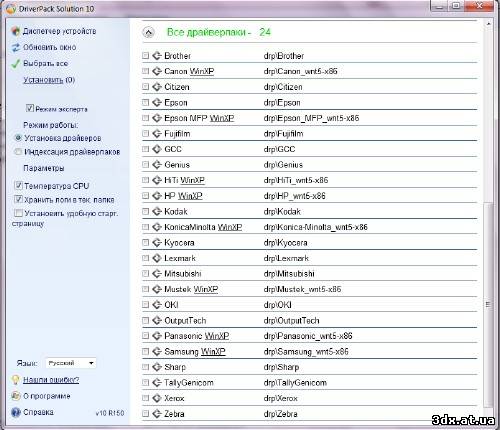Viewport: 500px width, 430px height.
Task: Click the driver icon next to Epson MFP WinXP
Action: tap(157, 118)
